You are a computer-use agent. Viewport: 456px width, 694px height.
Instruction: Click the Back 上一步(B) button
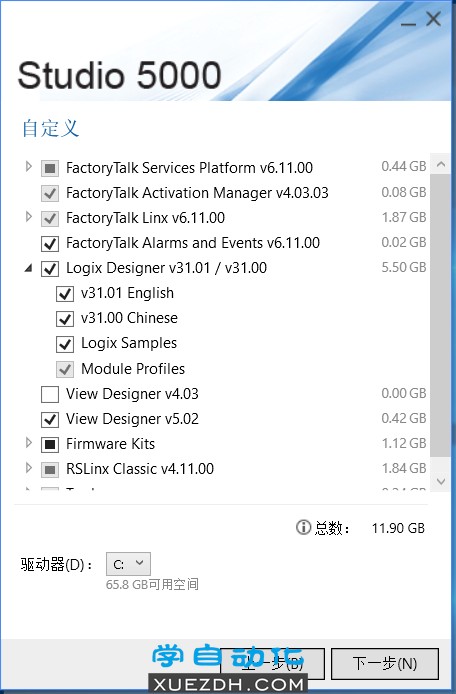tap(273, 663)
